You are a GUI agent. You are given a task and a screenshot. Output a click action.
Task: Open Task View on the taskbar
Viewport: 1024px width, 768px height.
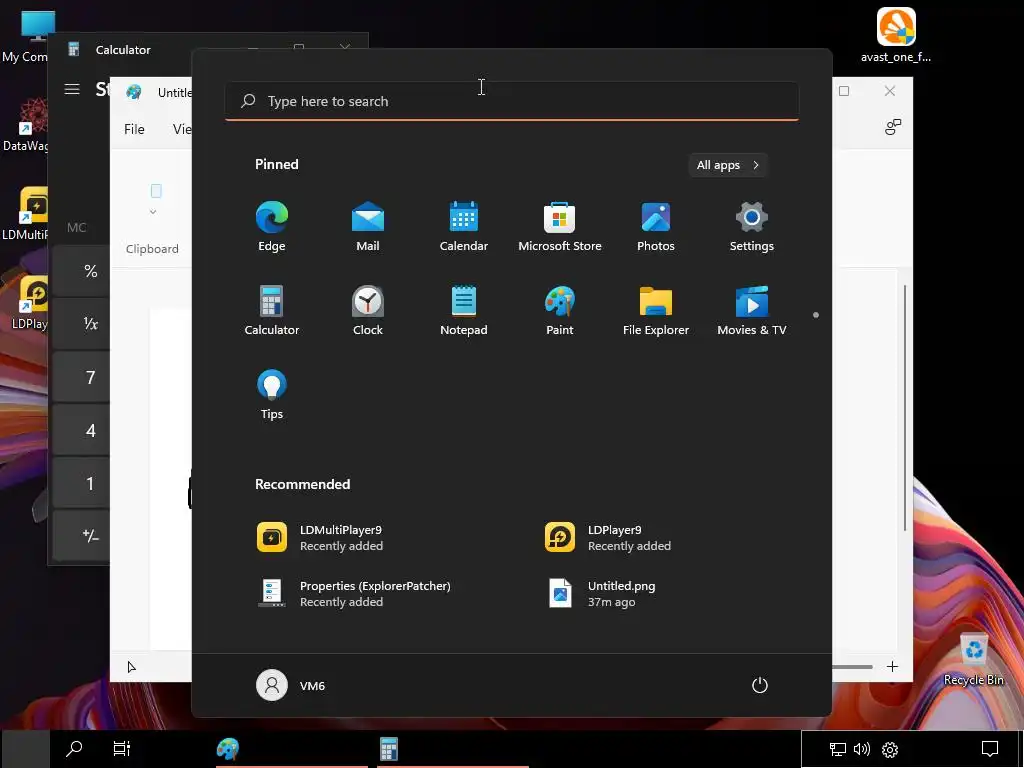point(122,749)
